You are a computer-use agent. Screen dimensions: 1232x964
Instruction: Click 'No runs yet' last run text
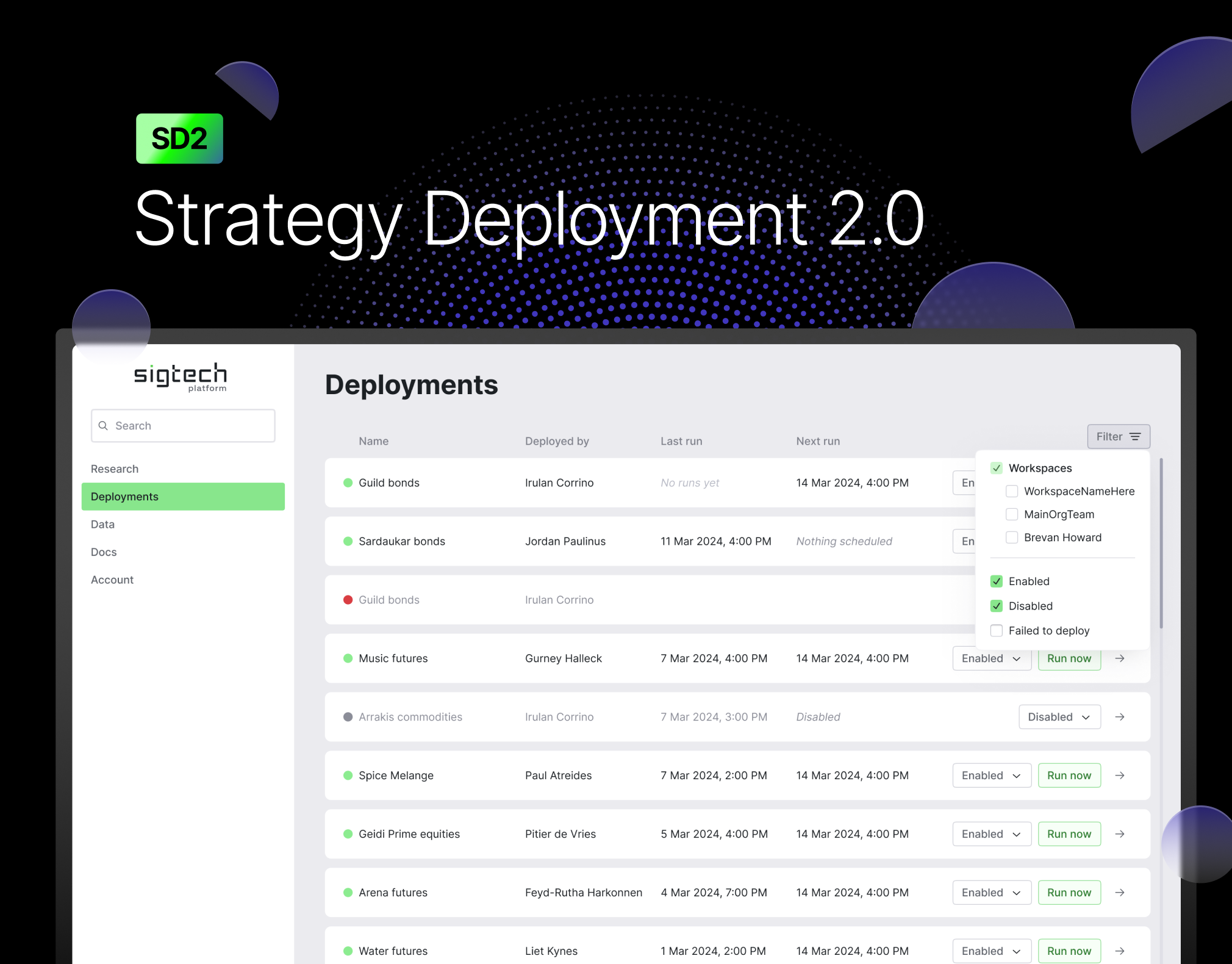690,483
